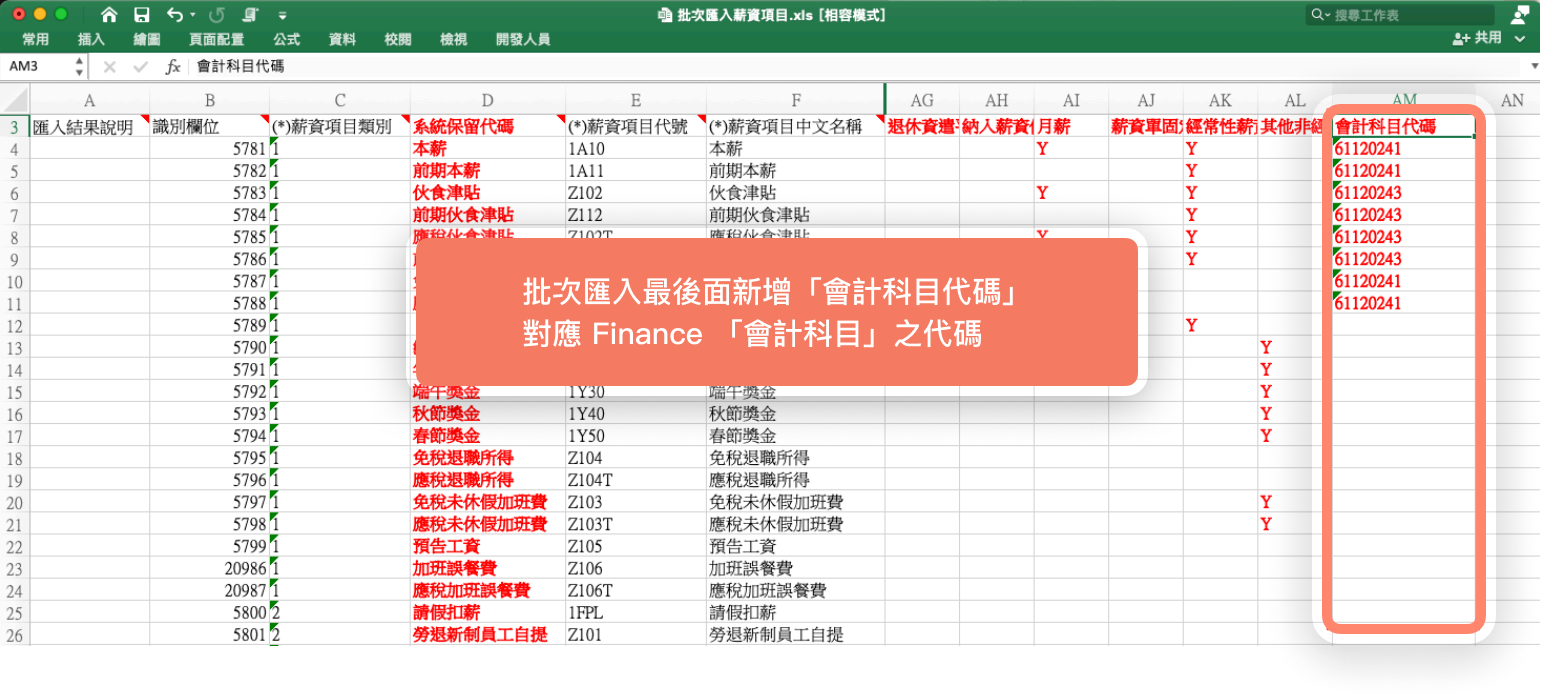Image resolution: width=1544 pixels, height=700 pixels.
Task: Select the column D header
Action: coord(487,100)
